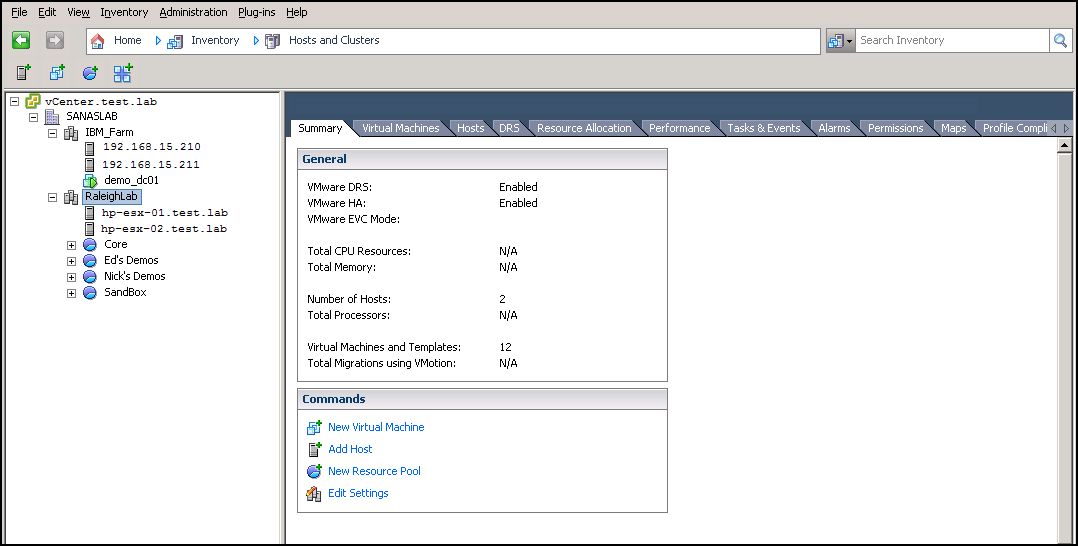This screenshot has width=1078, height=546.
Task: Click the Add Host command link
Action: (349, 449)
